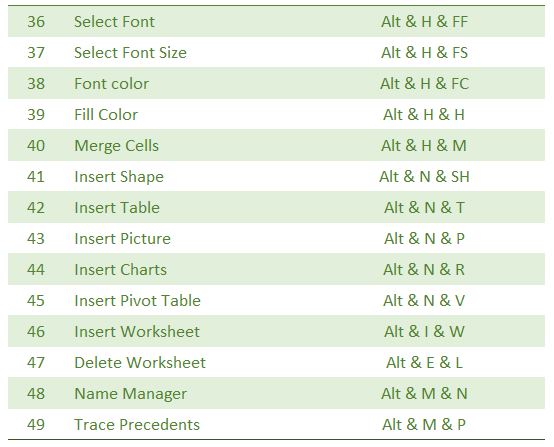Click the 'Alt & H & FF' shortcut cell
This screenshot has width=554, height=447.
[424, 22]
